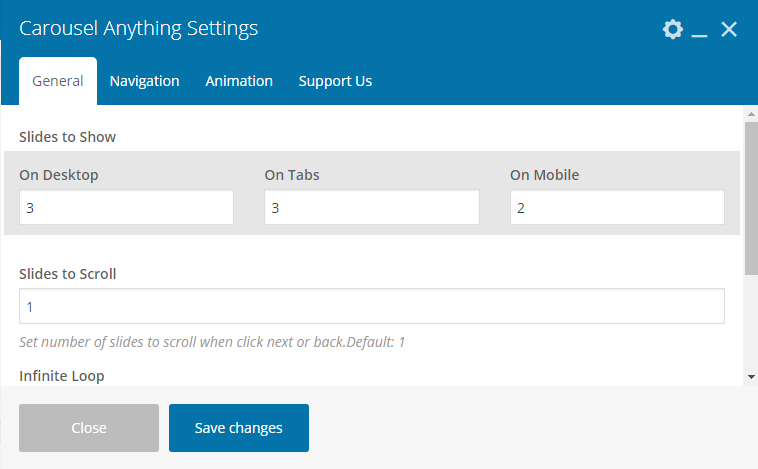
Task: Click the Save changes button
Action: [x=239, y=428]
